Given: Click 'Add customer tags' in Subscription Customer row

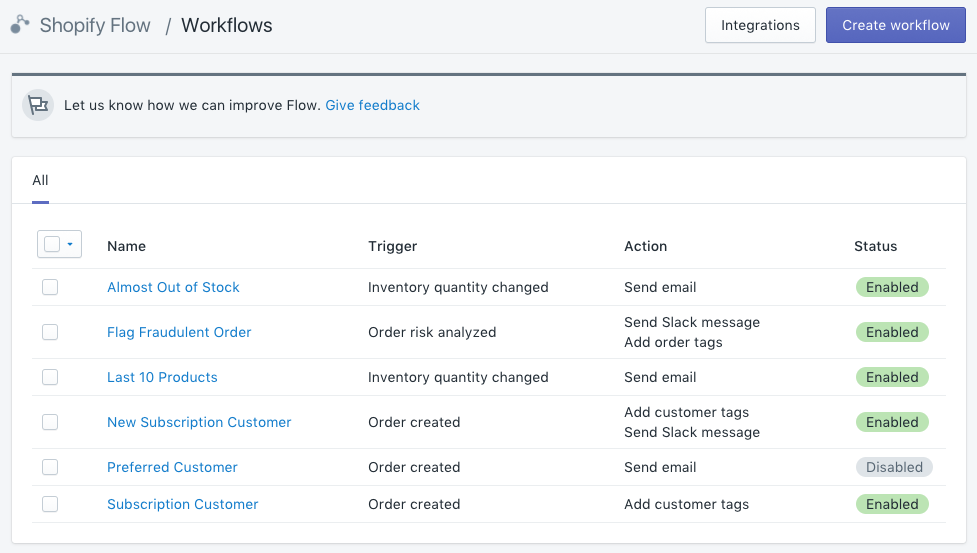Looking at the screenshot, I should [x=686, y=504].
